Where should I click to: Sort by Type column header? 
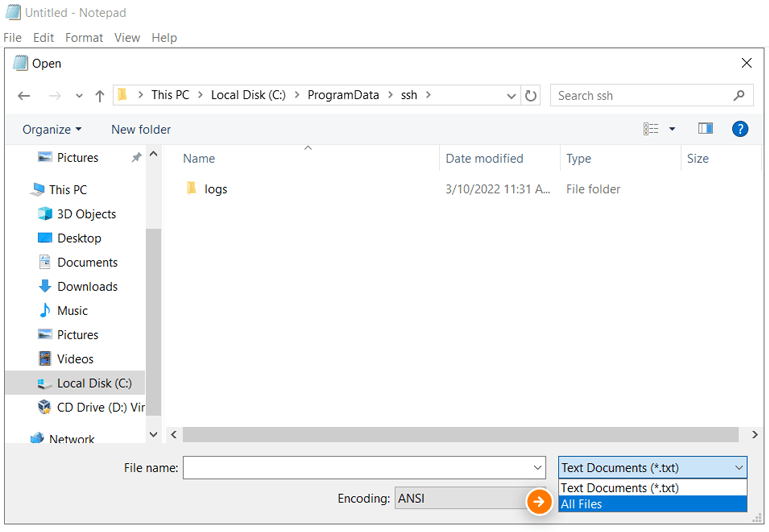tap(579, 158)
